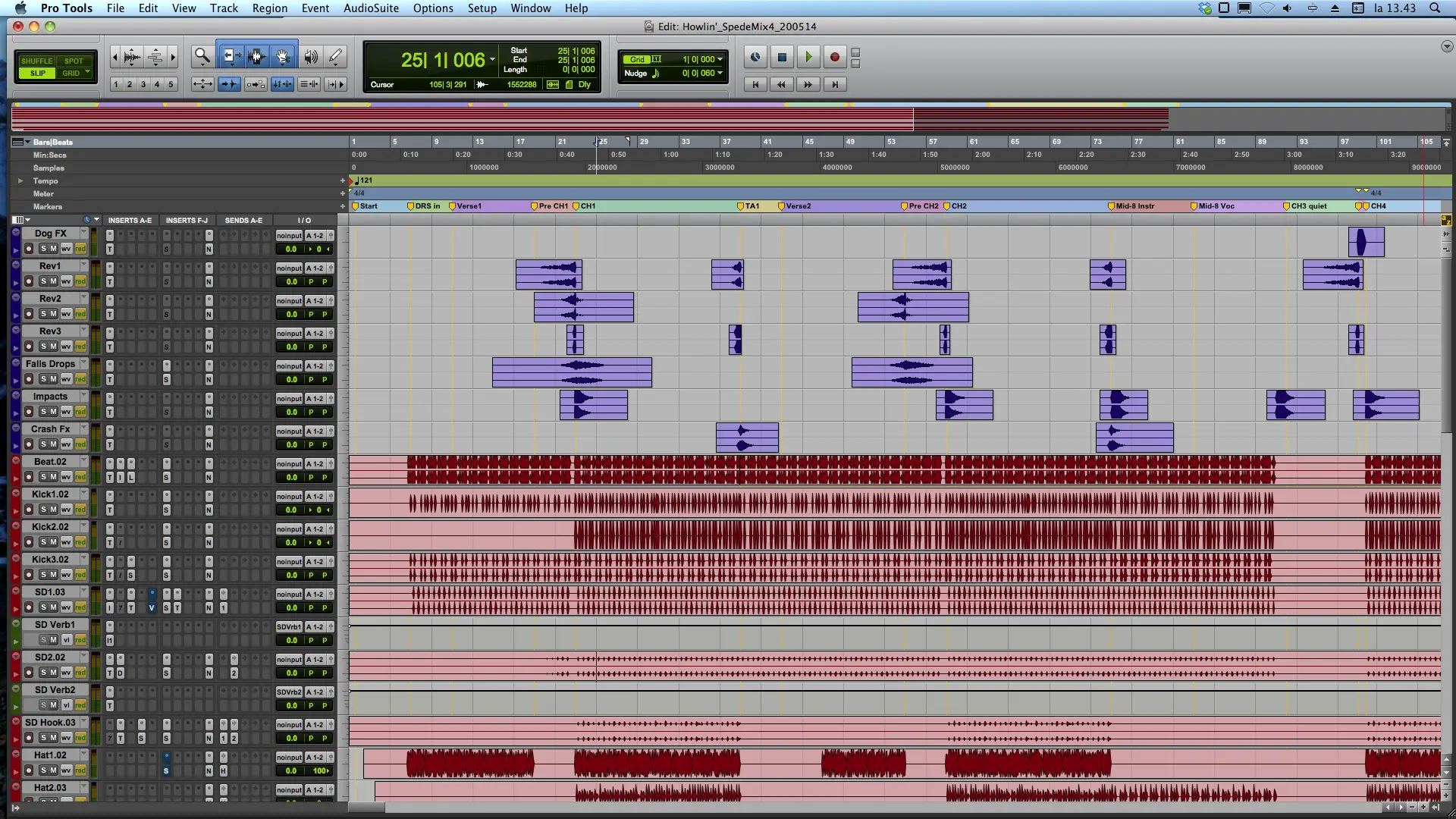Viewport: 1456px width, 819px height.
Task: Open the Setup menu
Action: pos(482,8)
